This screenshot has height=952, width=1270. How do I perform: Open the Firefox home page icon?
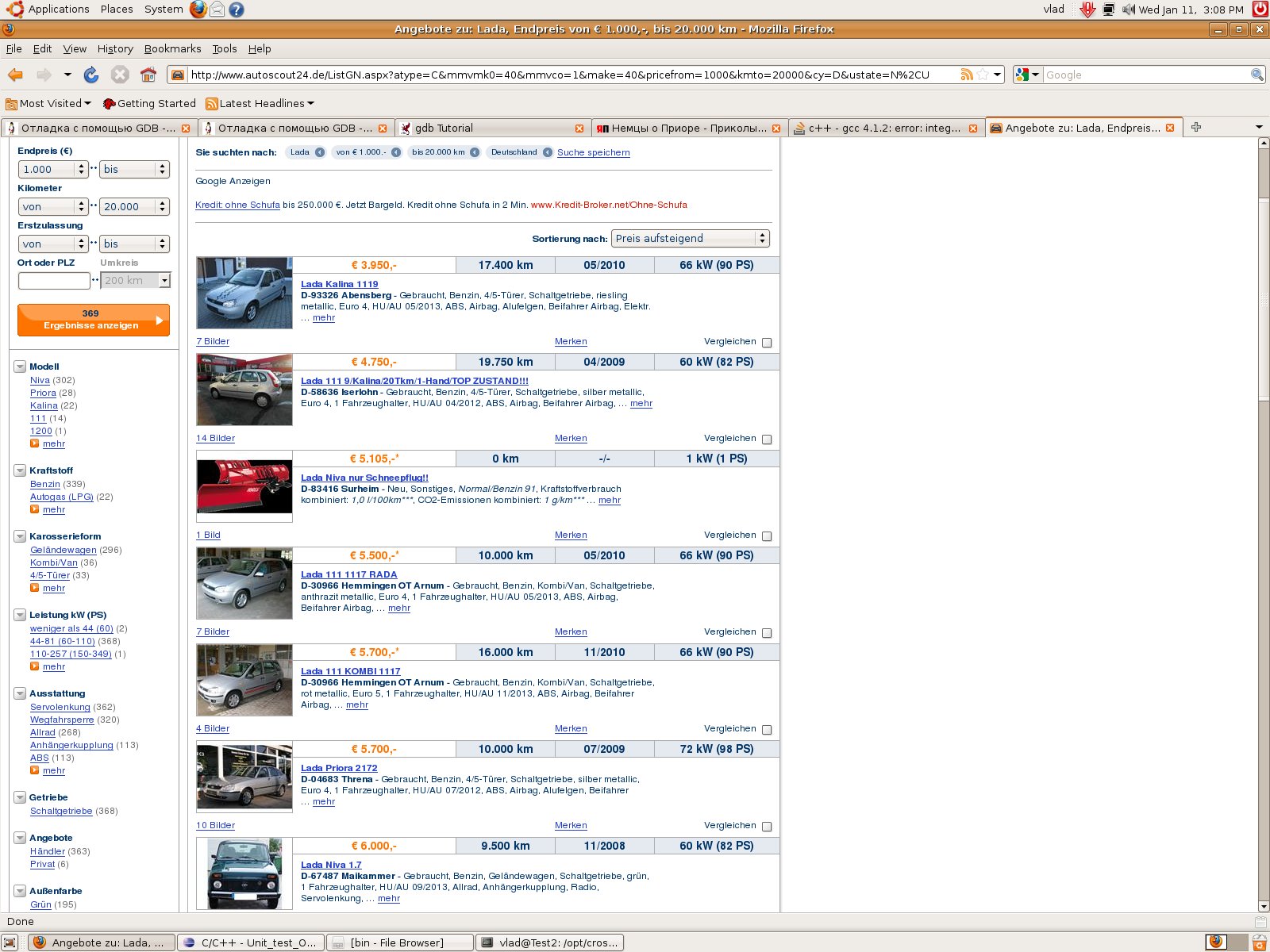pos(148,75)
